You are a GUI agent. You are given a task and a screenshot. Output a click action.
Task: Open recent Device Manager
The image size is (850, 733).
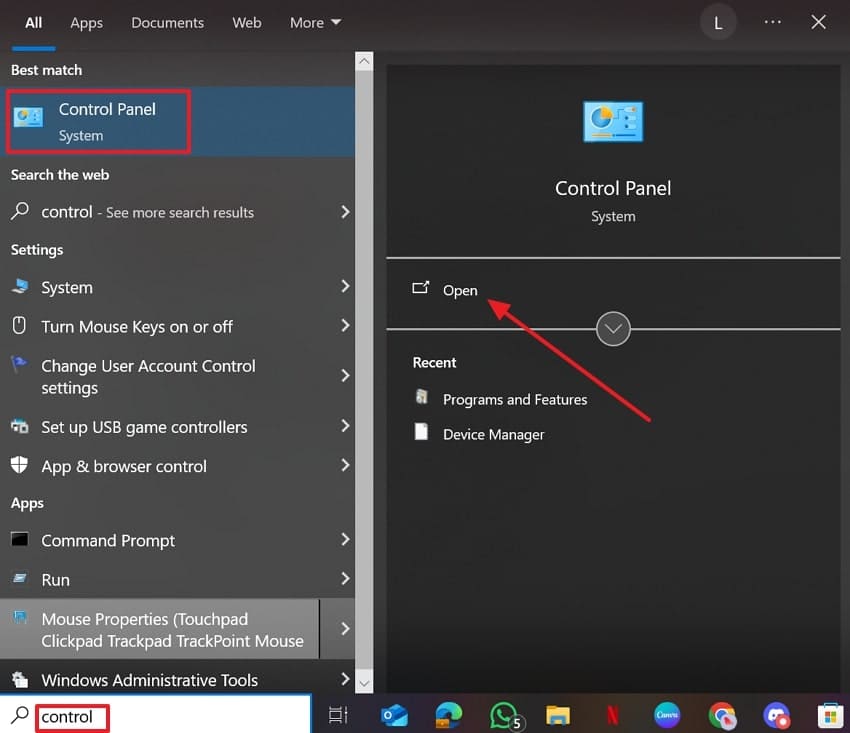point(494,434)
